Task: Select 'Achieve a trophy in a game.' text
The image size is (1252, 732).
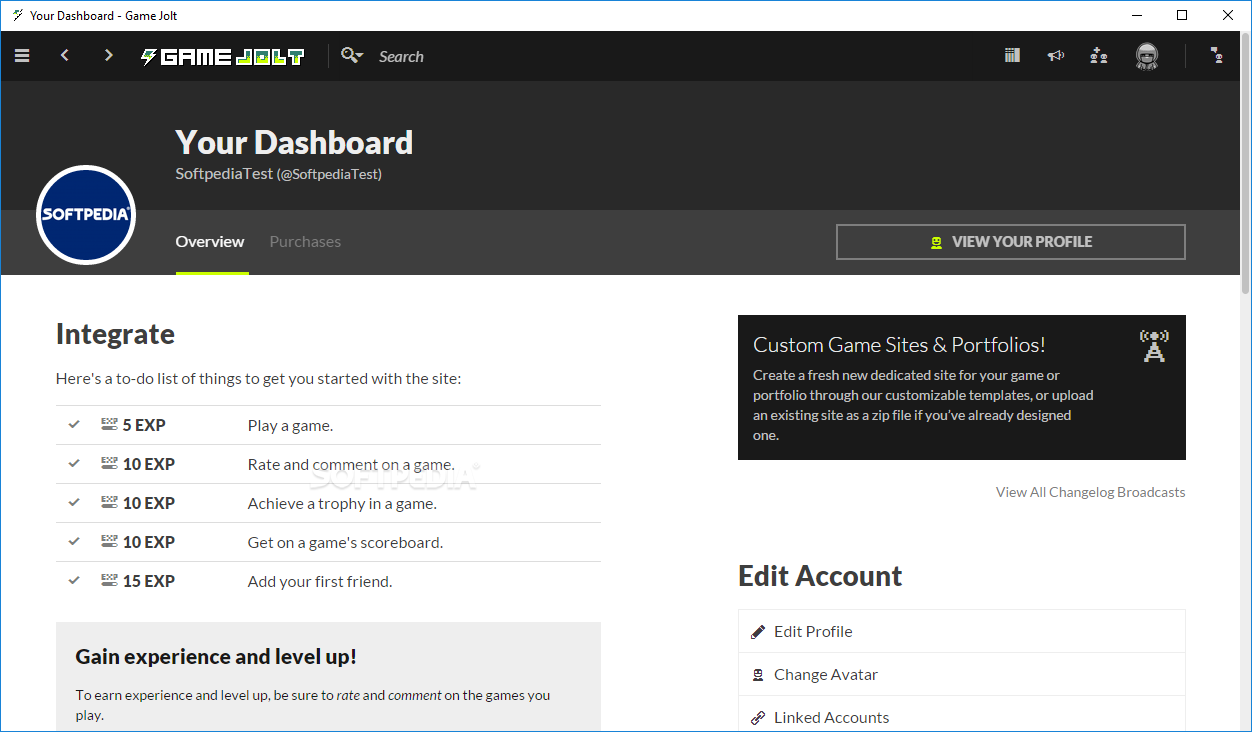Action: point(342,503)
